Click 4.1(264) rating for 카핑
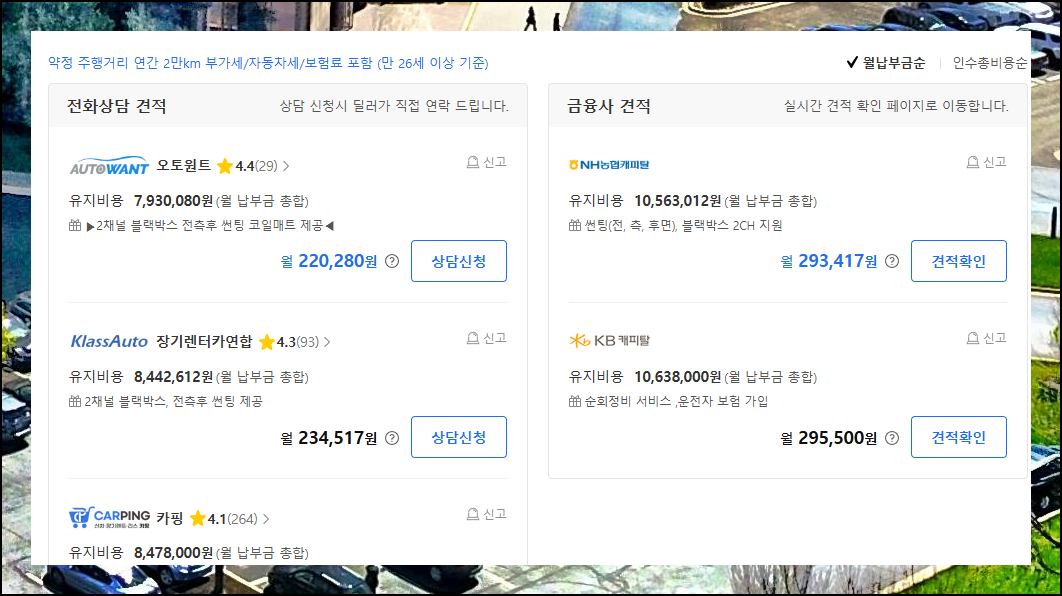 click(x=232, y=519)
